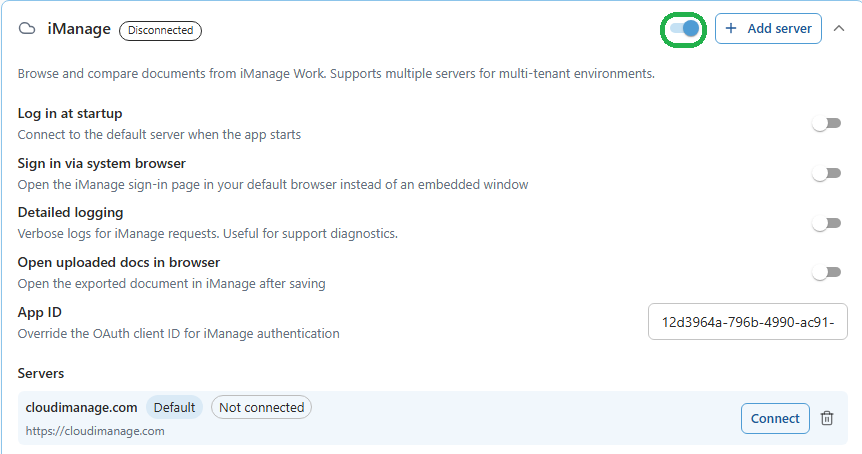This screenshot has width=862, height=454.
Task: Connect to cloudimanage.com server
Action: tap(775, 418)
